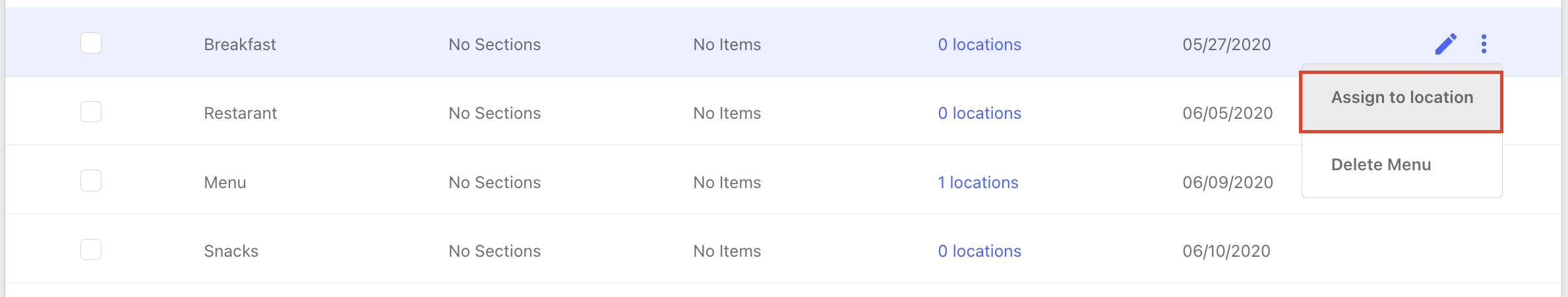This screenshot has width=1568, height=297.
Task: Enable the Snacks row checkbox
Action: click(91, 249)
